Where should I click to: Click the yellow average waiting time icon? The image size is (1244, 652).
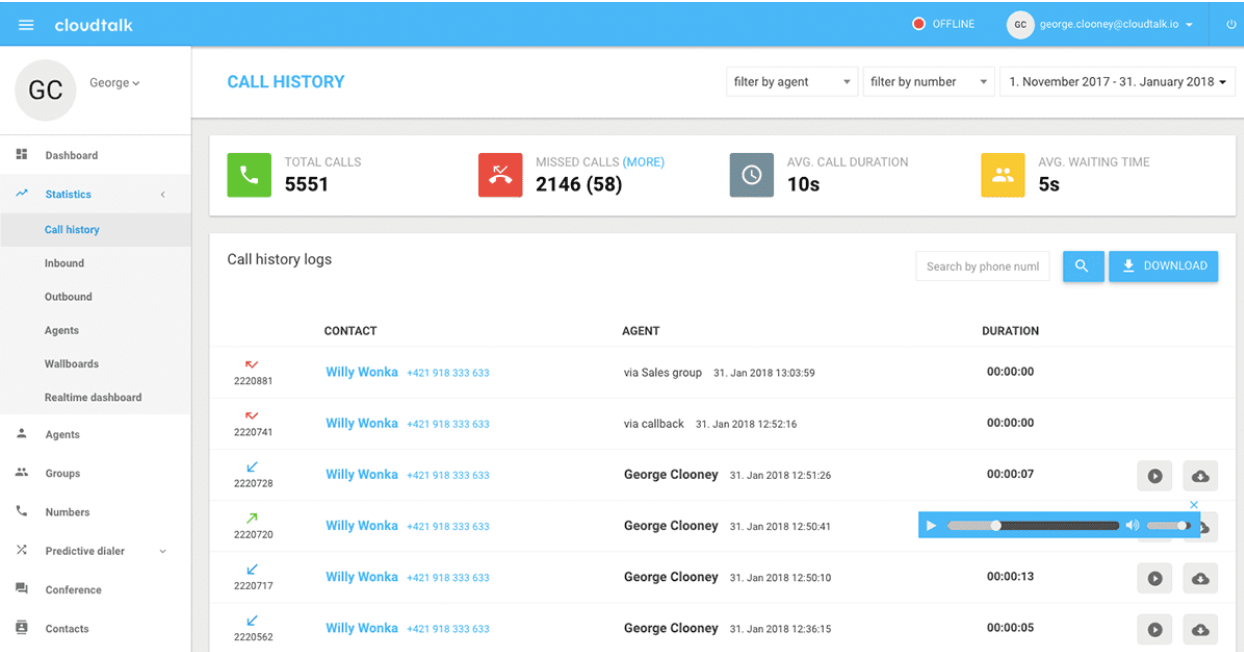point(1003,174)
